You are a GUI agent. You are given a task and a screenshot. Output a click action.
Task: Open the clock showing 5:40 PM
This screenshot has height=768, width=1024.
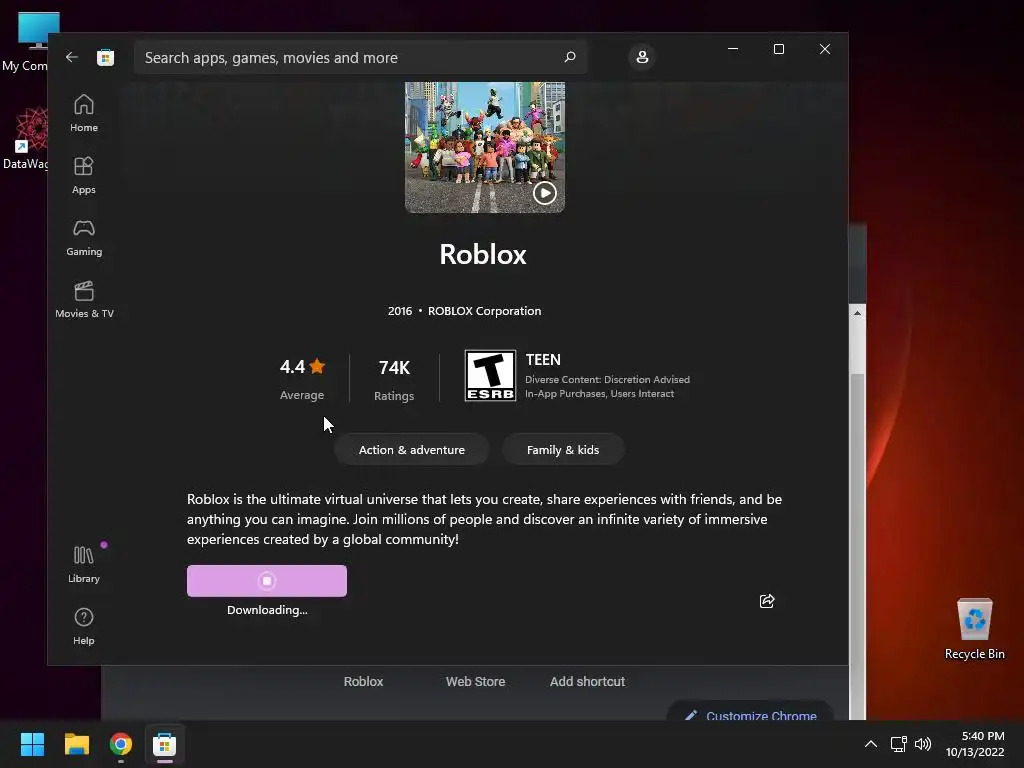[975, 744]
